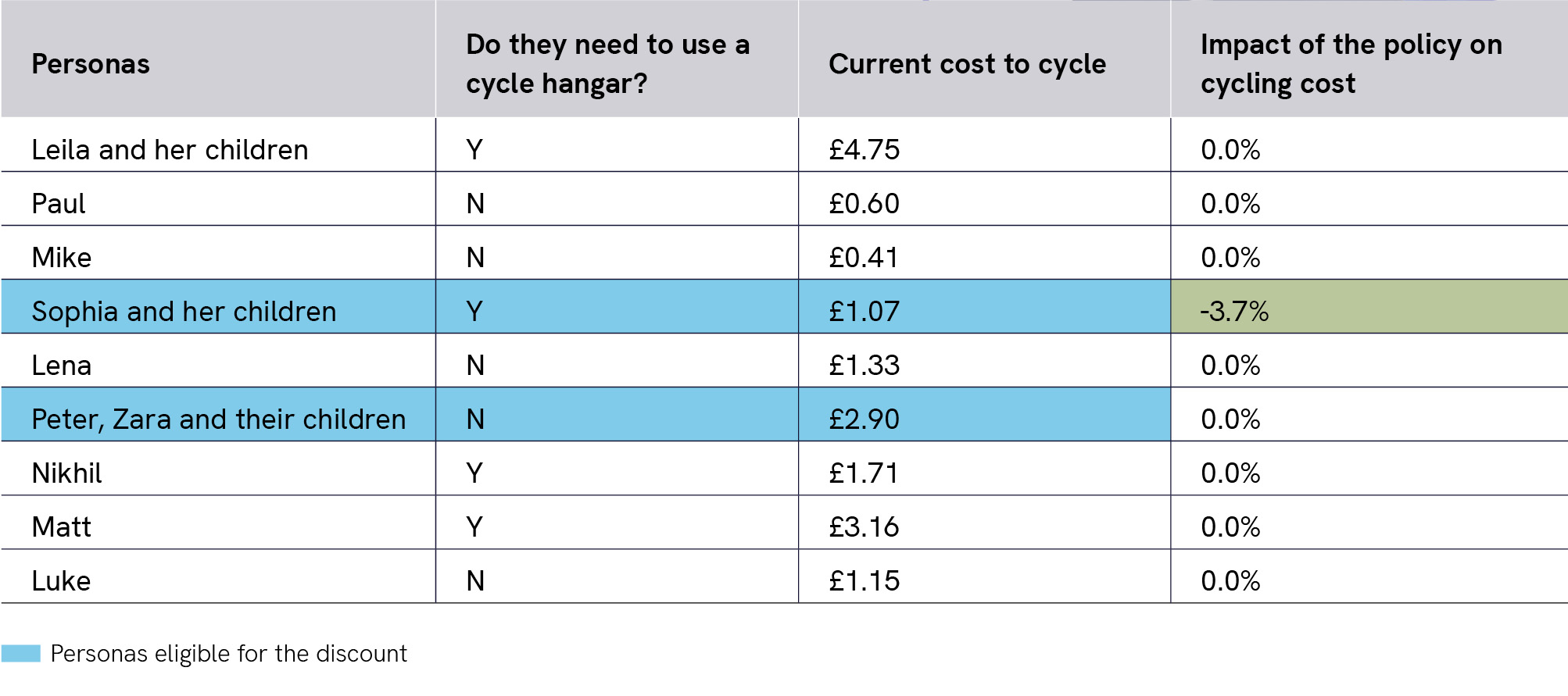This screenshot has height=696, width=1568.
Task: Select 'Impact of the policy' header
Action: point(1351,64)
